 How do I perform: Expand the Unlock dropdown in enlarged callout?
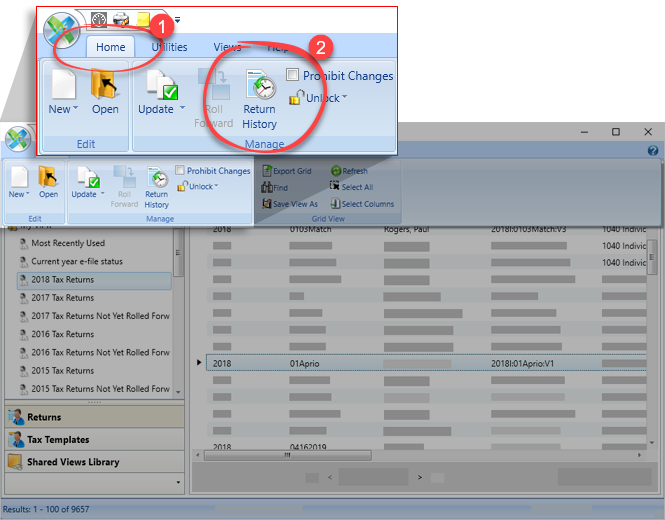[344, 98]
